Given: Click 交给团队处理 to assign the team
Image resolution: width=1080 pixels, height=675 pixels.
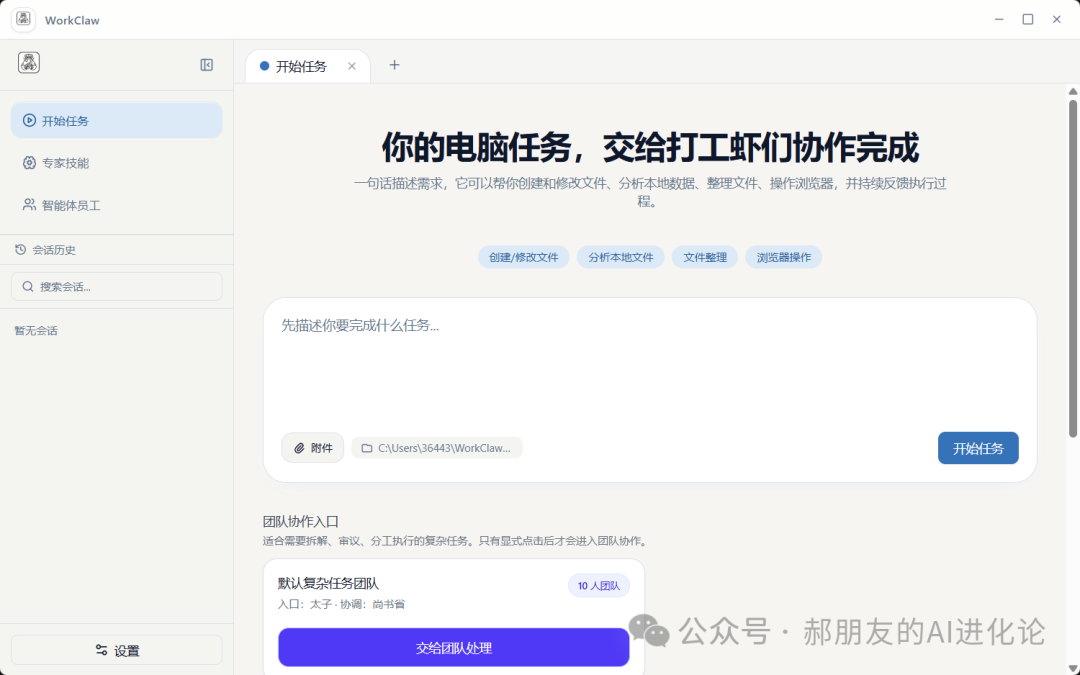Looking at the screenshot, I should (x=453, y=647).
